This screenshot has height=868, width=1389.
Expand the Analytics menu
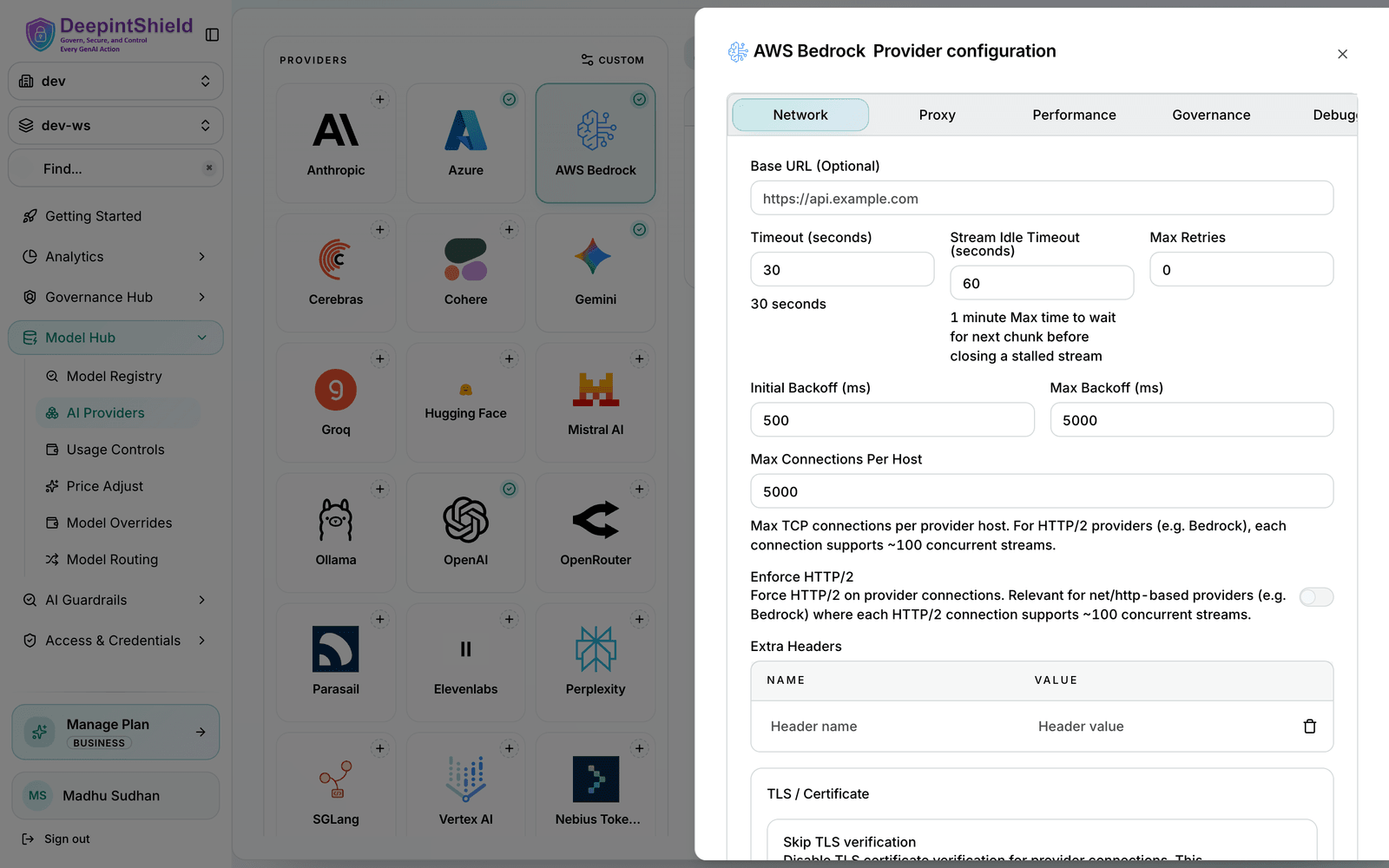(x=115, y=257)
